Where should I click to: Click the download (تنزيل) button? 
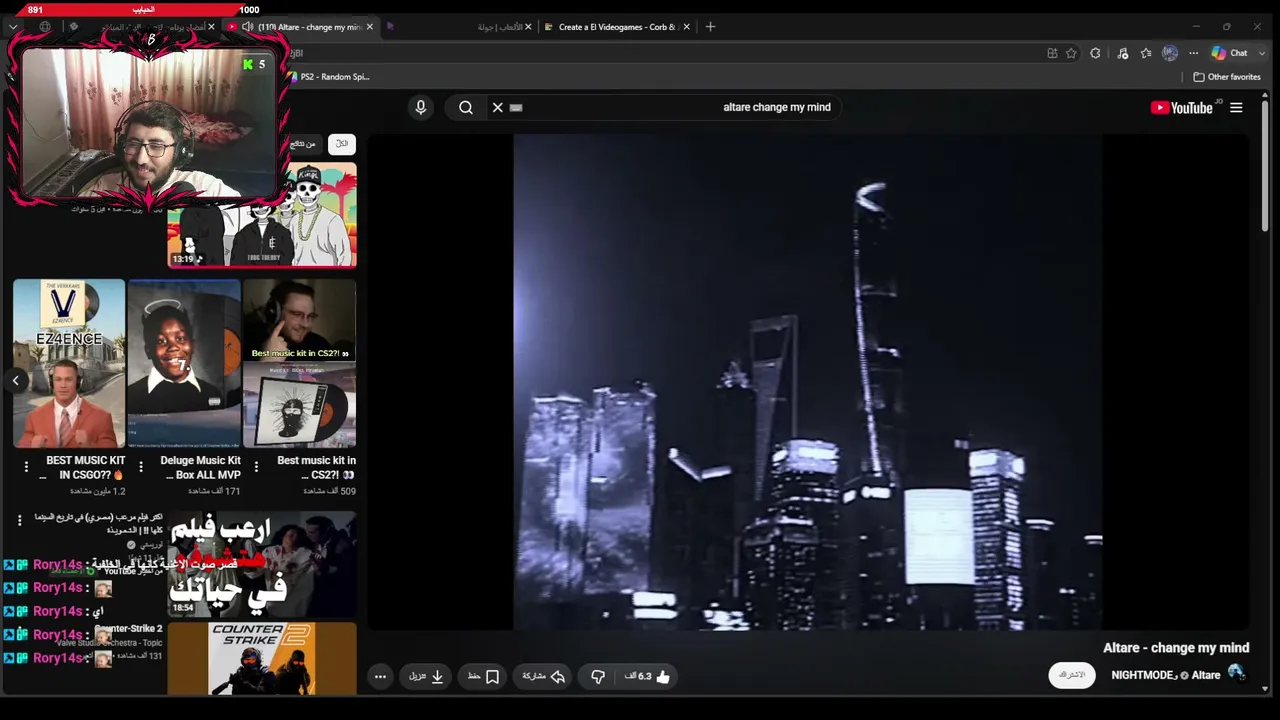pos(427,676)
